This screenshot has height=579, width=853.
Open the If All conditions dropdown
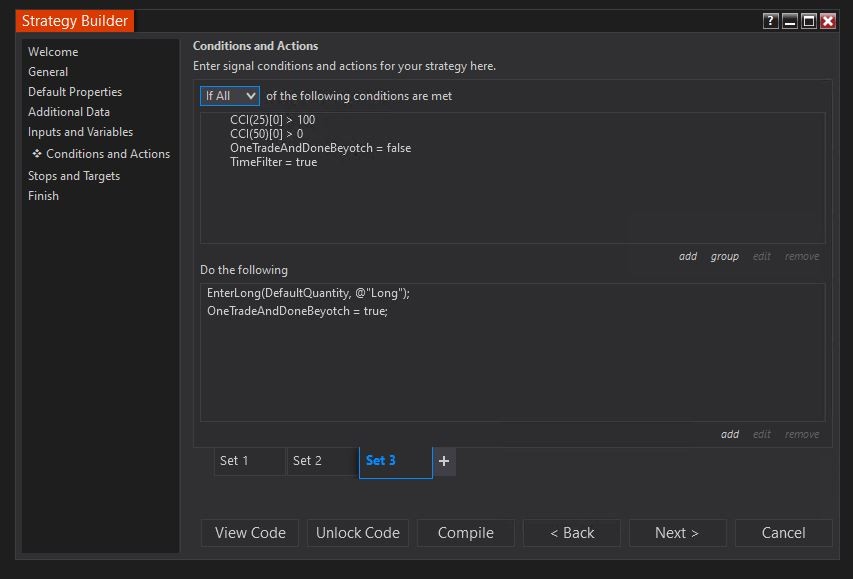click(230, 96)
